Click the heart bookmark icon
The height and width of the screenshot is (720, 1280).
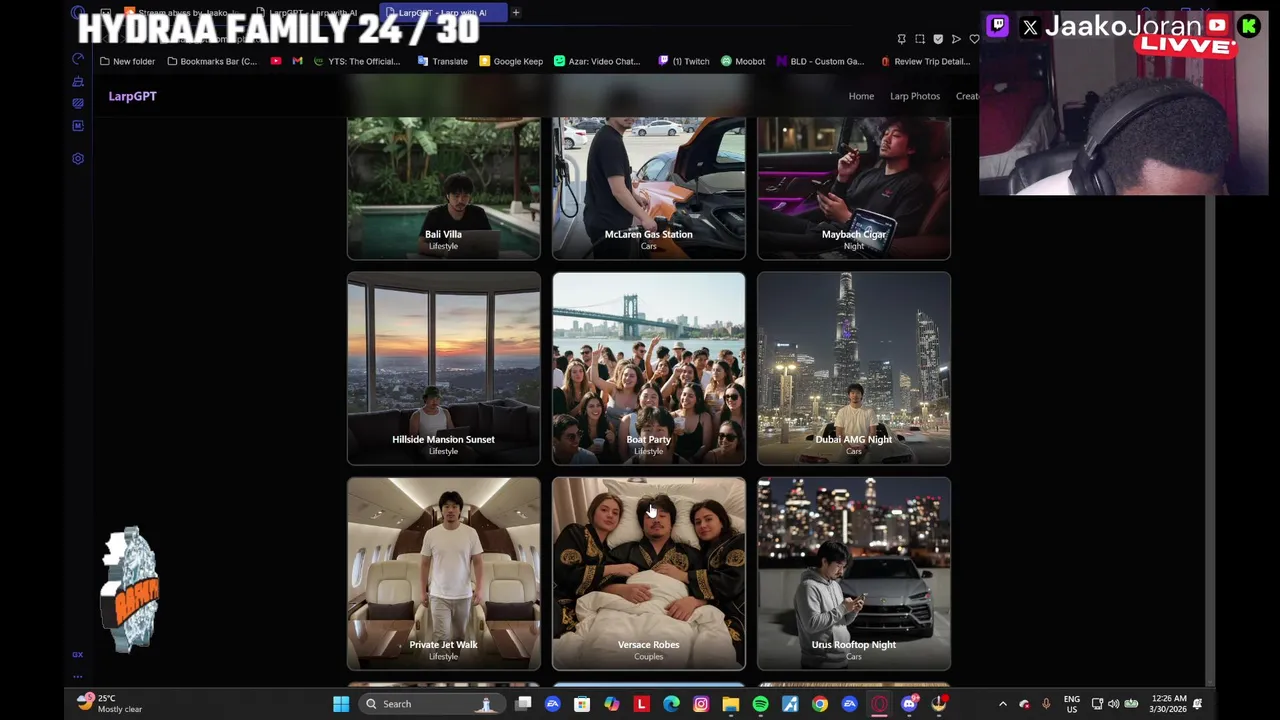coord(974,39)
